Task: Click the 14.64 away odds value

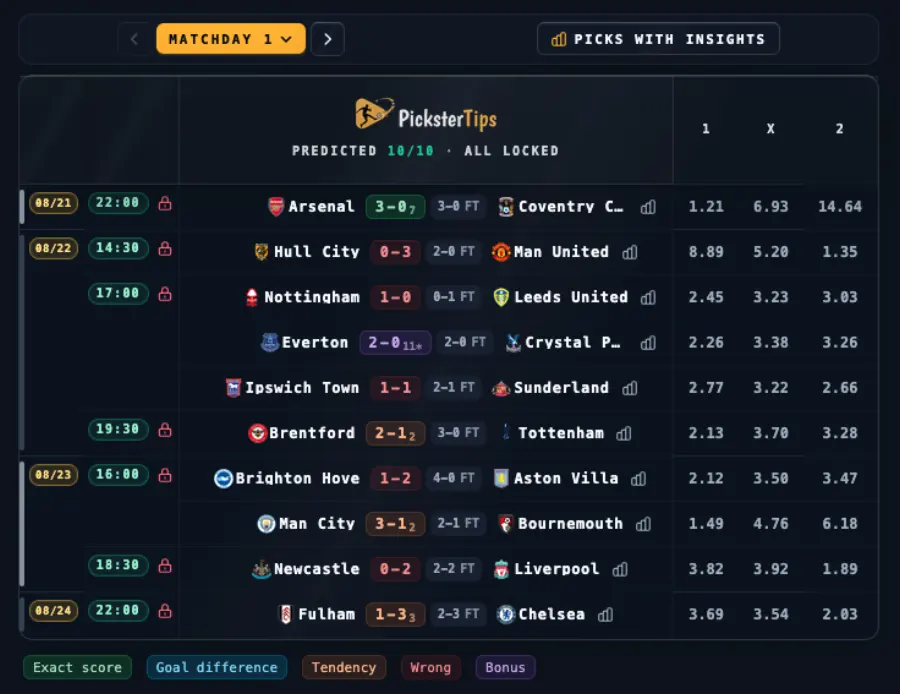Action: [x=840, y=207]
